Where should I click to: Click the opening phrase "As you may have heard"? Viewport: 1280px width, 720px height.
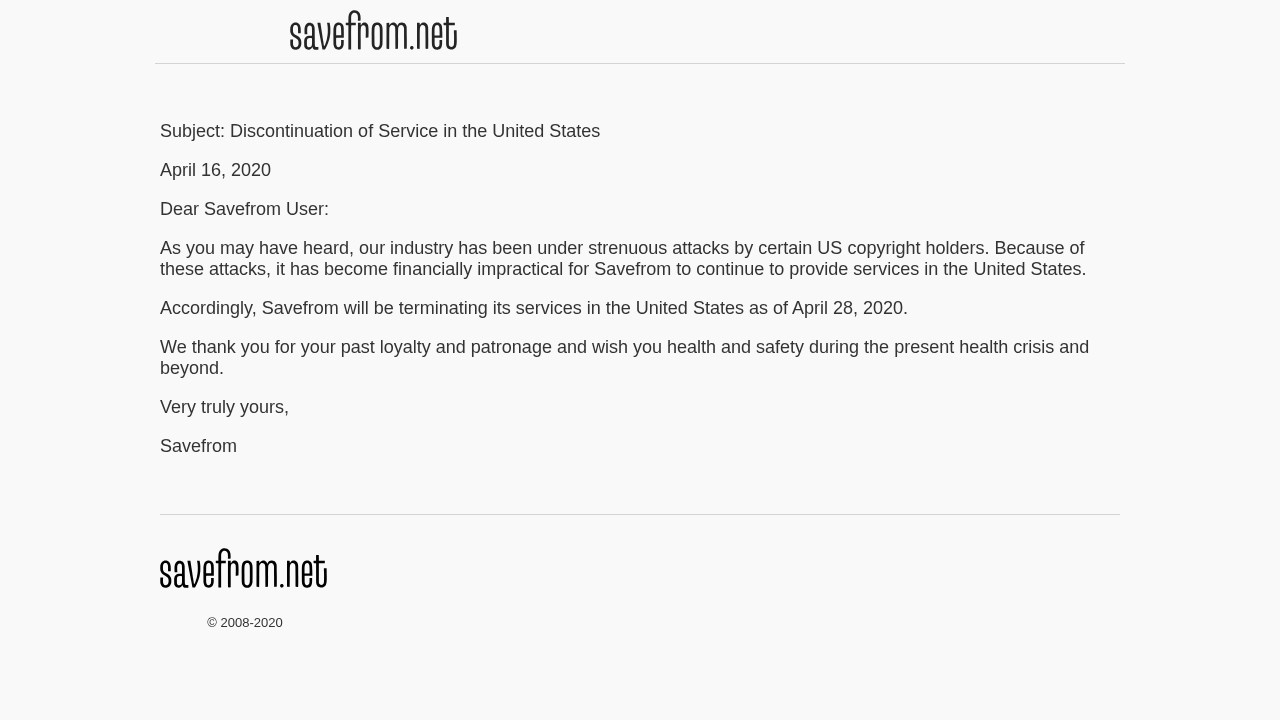(x=256, y=248)
